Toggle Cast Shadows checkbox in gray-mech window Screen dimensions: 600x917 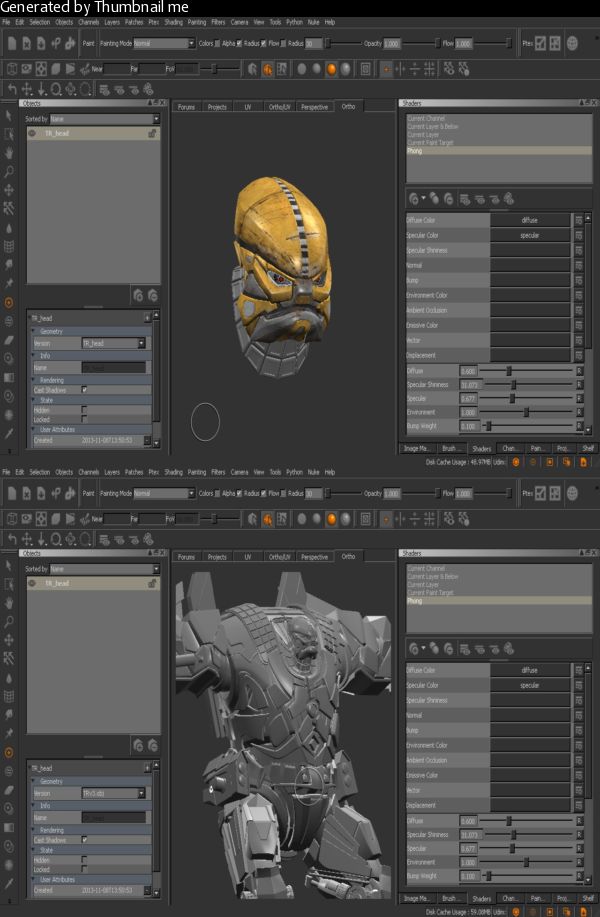[x=84, y=839]
